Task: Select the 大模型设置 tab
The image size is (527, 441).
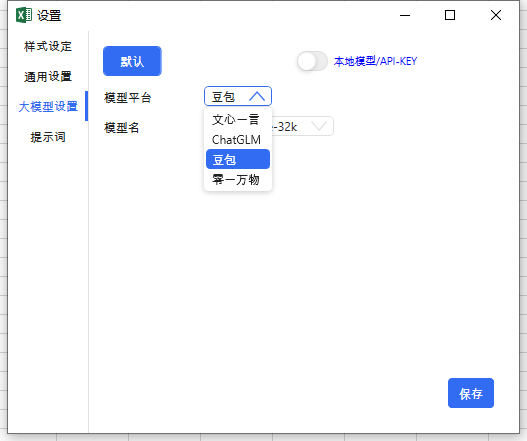Action: coord(48,107)
